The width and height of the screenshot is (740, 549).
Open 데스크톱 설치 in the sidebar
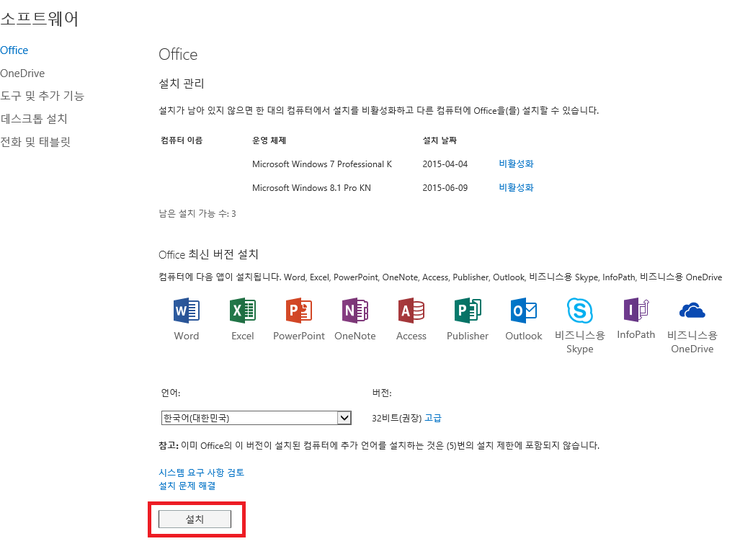34,118
